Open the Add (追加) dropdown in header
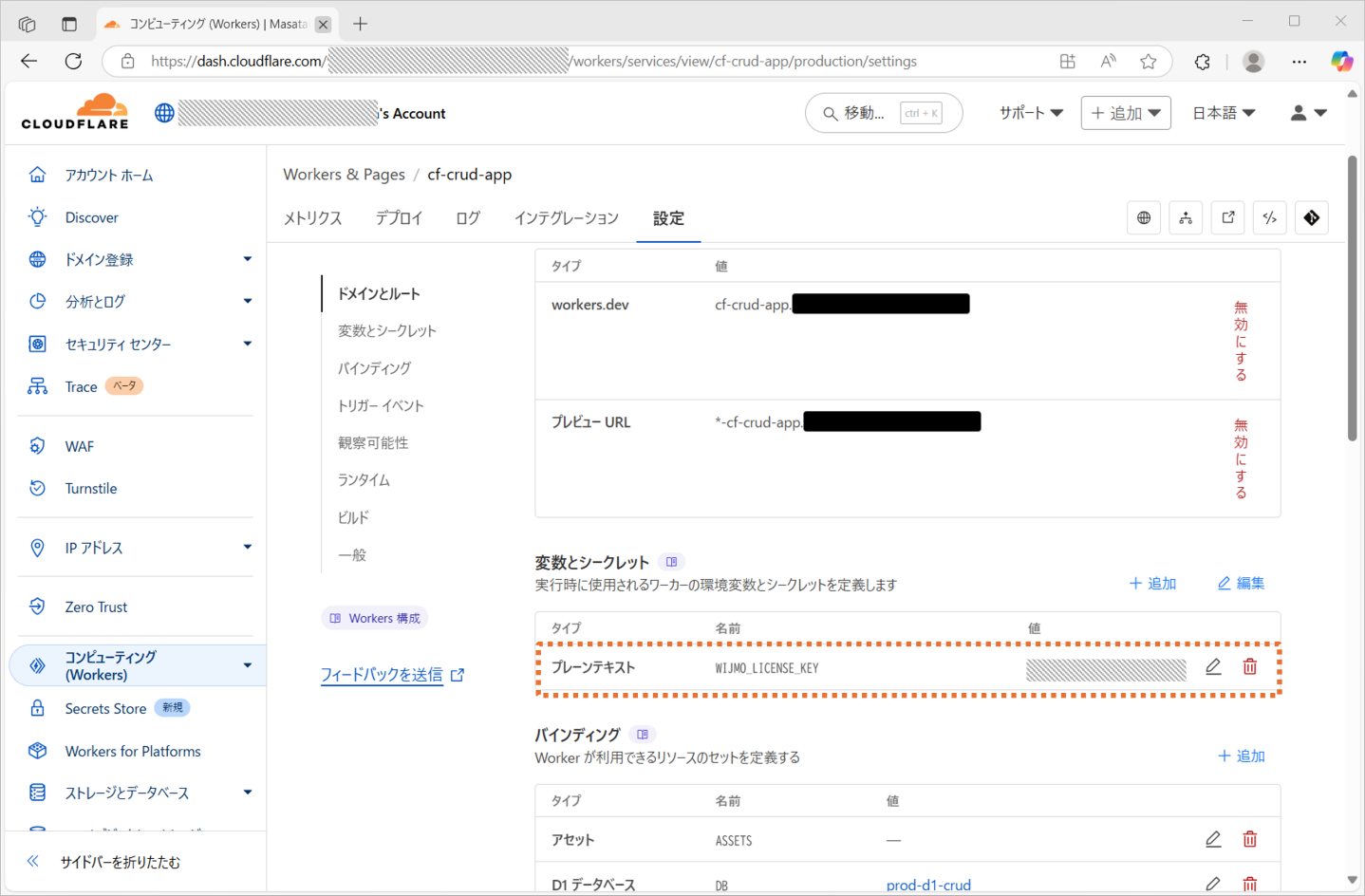The width and height of the screenshot is (1365, 896). coord(1126,113)
